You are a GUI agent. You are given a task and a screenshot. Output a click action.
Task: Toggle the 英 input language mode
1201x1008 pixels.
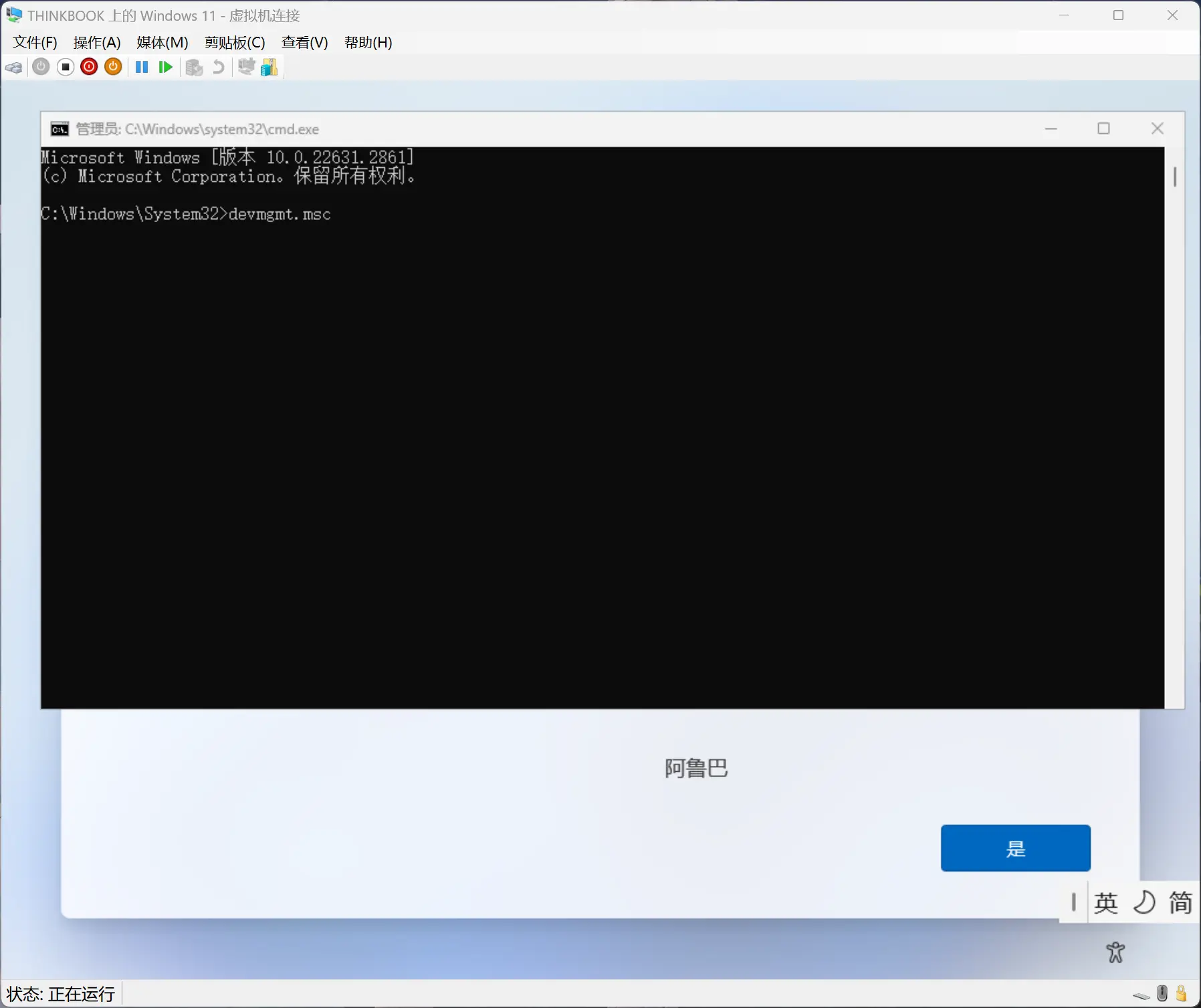1105,903
